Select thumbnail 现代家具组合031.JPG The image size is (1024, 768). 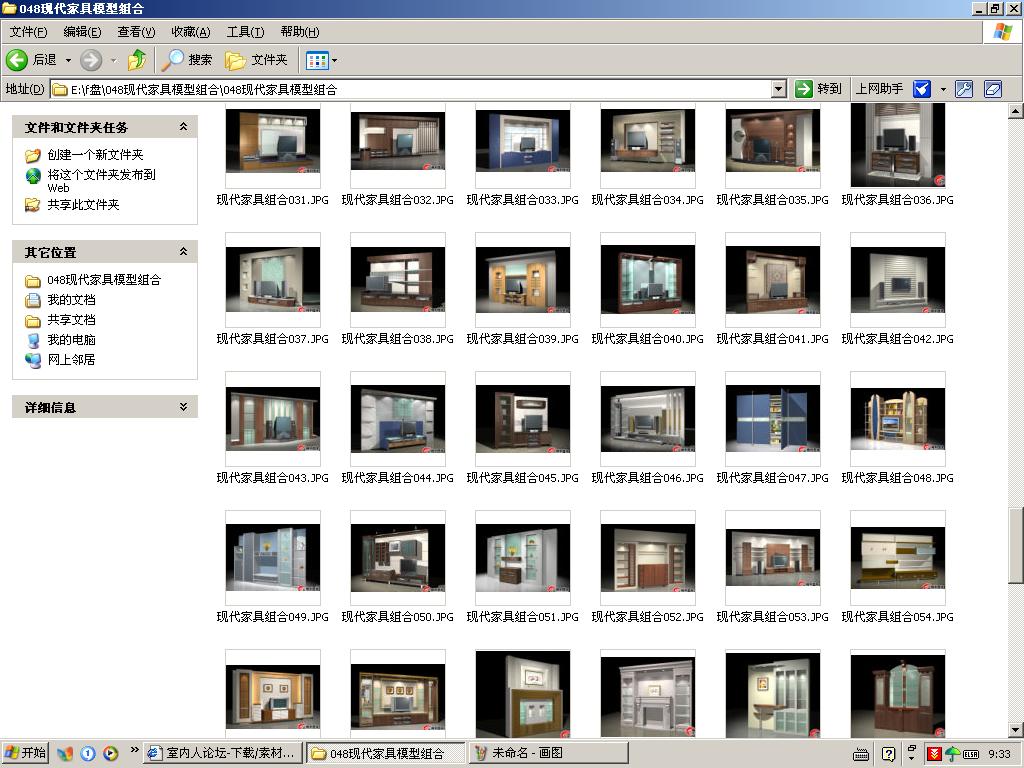(273, 140)
